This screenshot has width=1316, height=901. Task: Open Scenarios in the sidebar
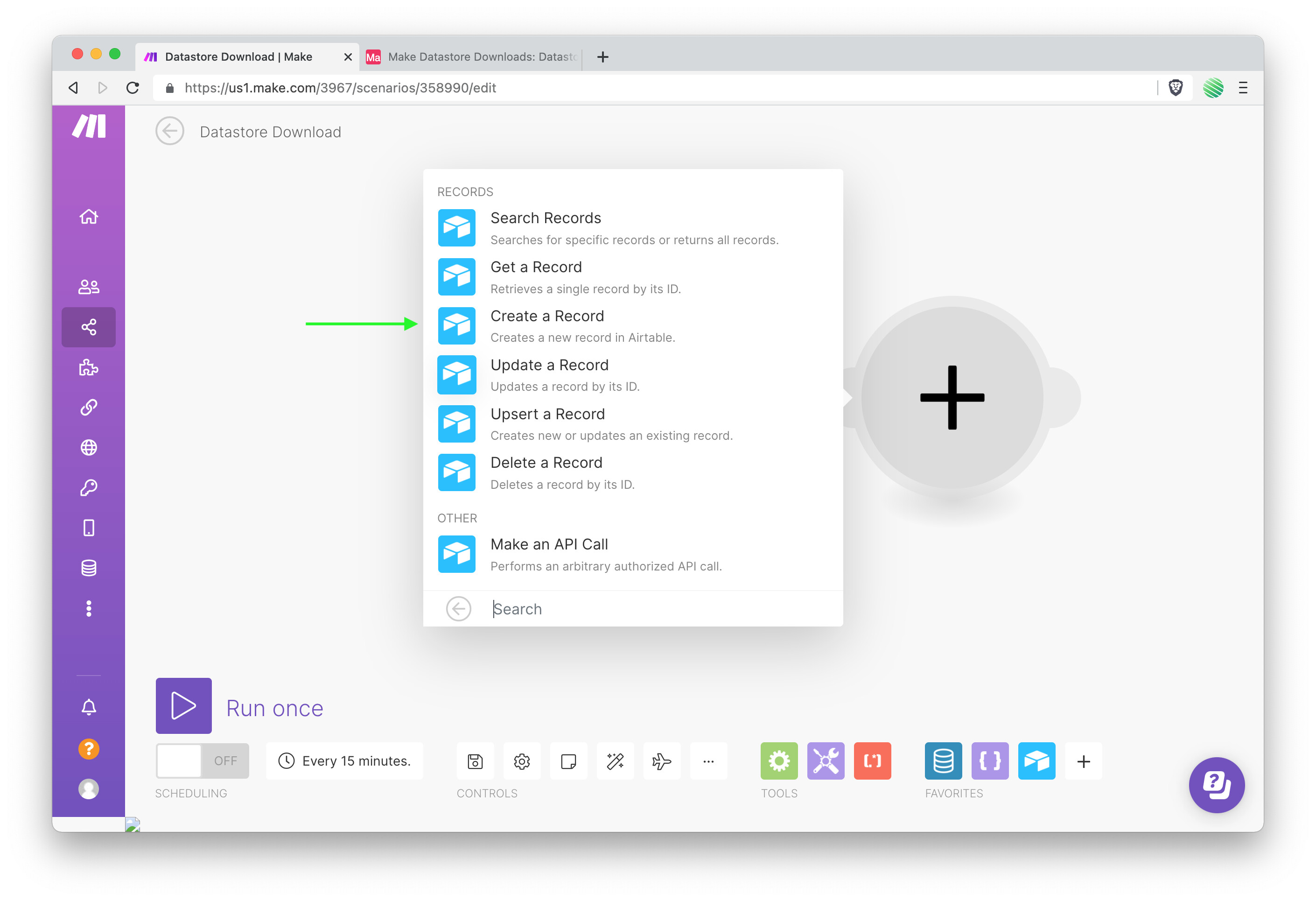[x=88, y=327]
